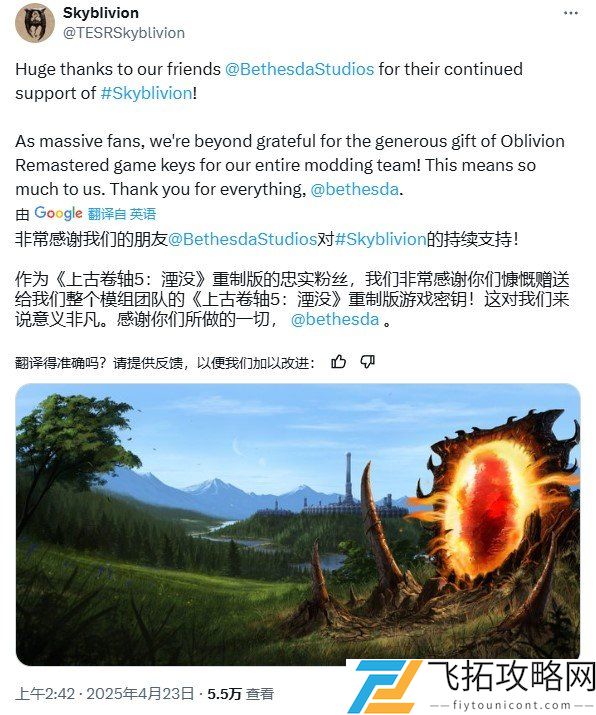Click the thumbs up translation feedback icon
Viewport: 596px width, 715px height.
(x=338, y=362)
